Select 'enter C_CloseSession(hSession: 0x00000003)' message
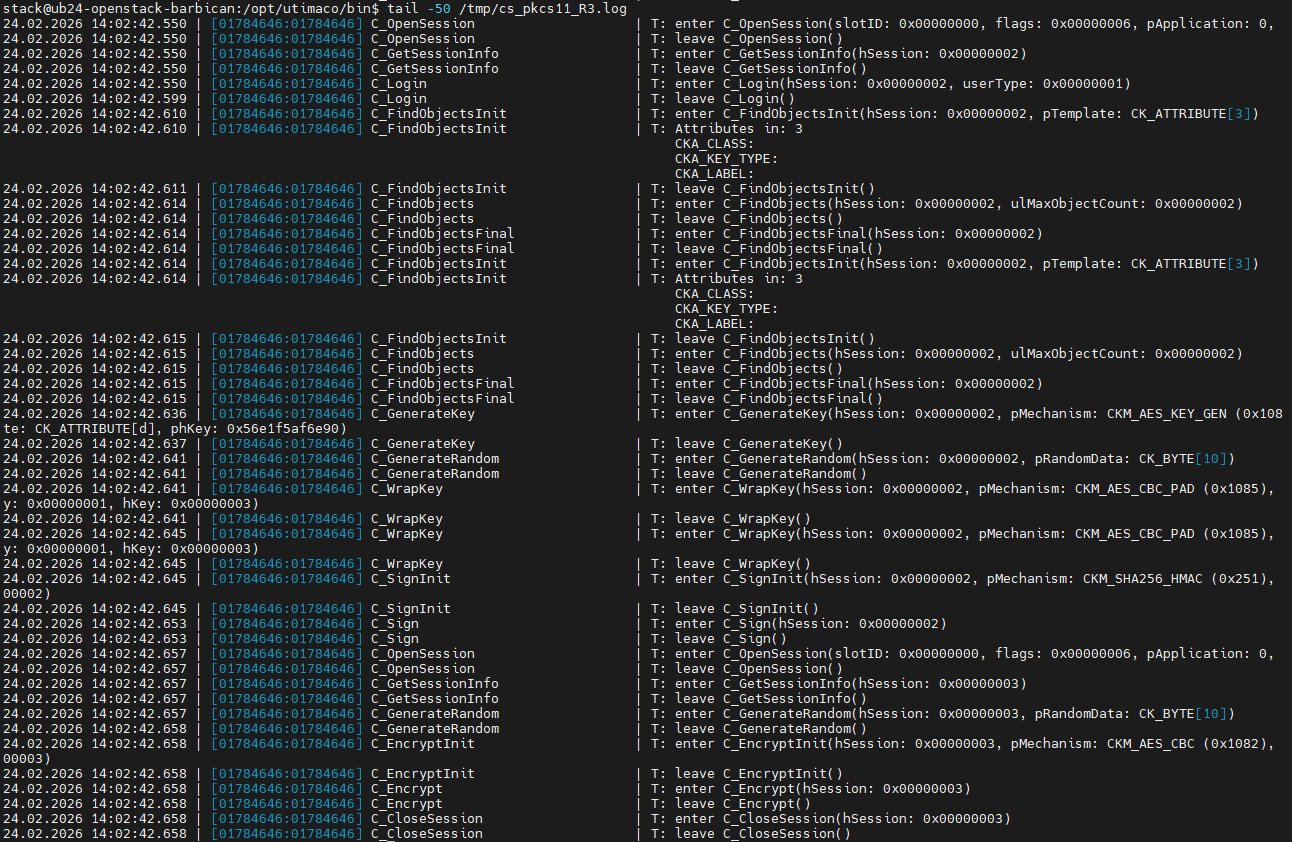The height and width of the screenshot is (842, 1292). [843, 819]
